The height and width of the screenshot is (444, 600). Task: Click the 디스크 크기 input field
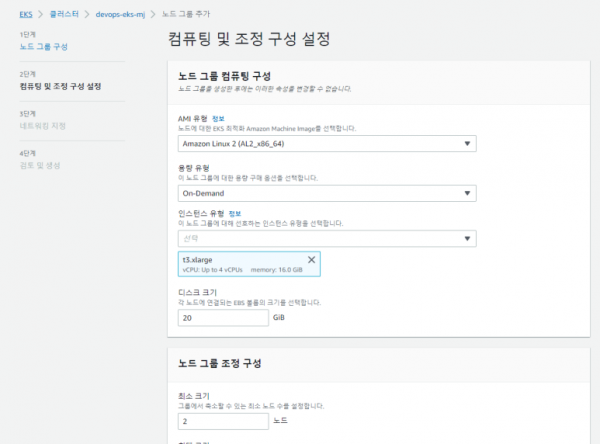click(223, 318)
